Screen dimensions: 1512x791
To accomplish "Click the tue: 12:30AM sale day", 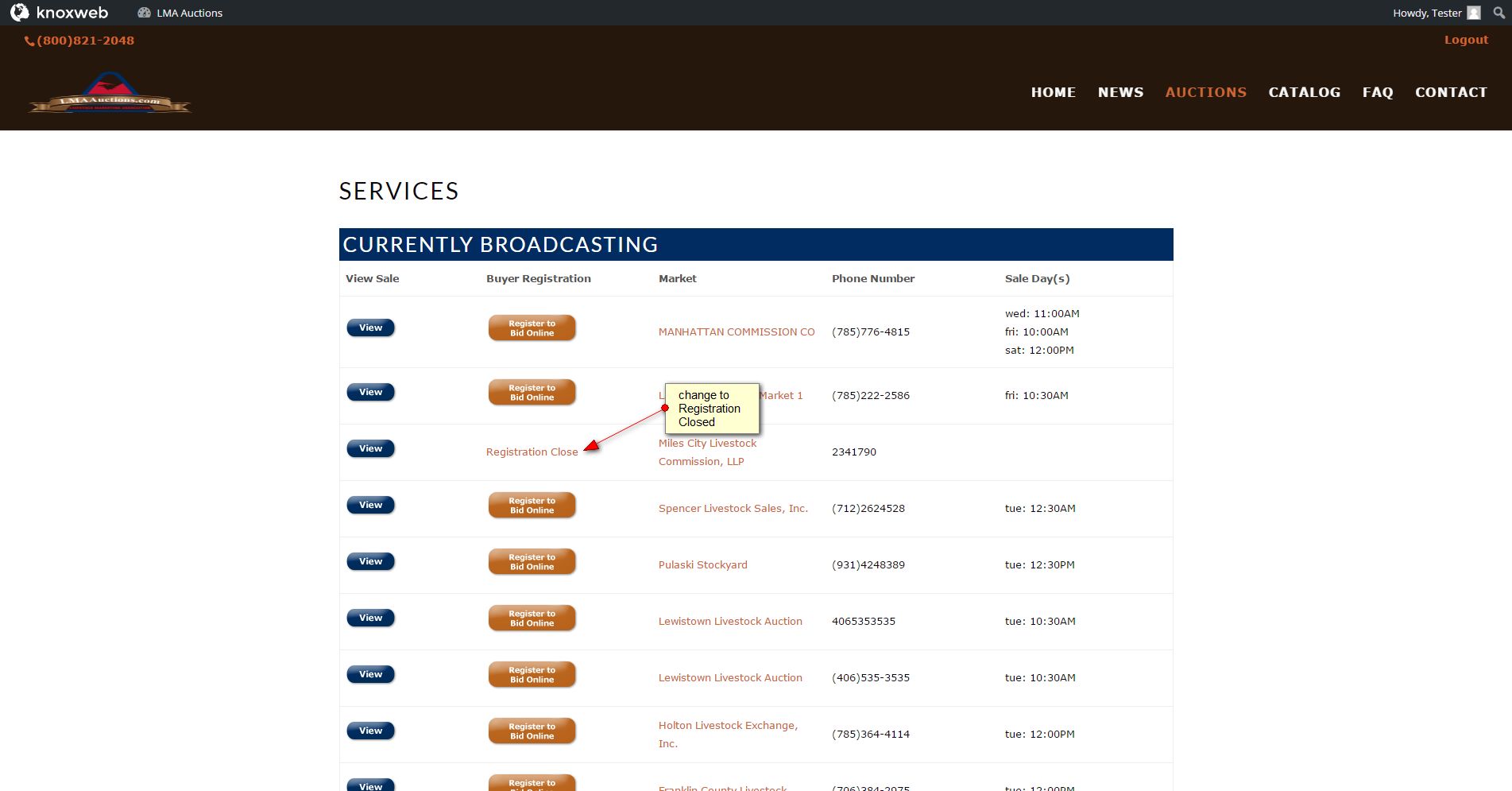I will click(x=1040, y=509).
